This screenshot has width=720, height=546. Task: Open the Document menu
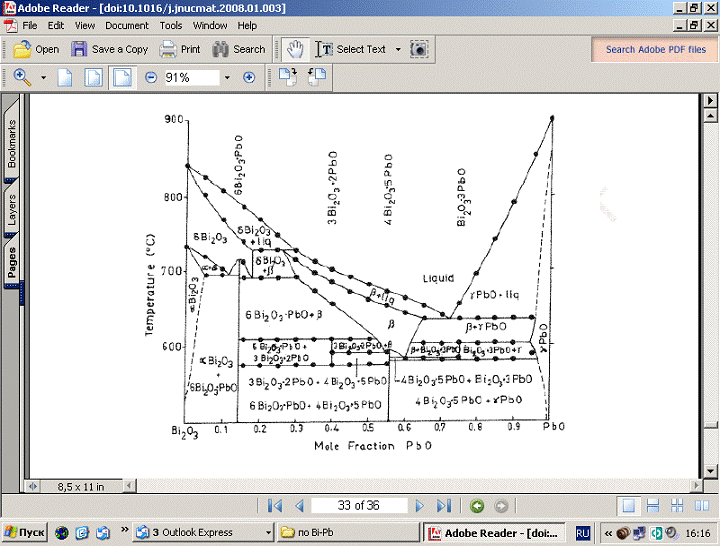(126, 25)
